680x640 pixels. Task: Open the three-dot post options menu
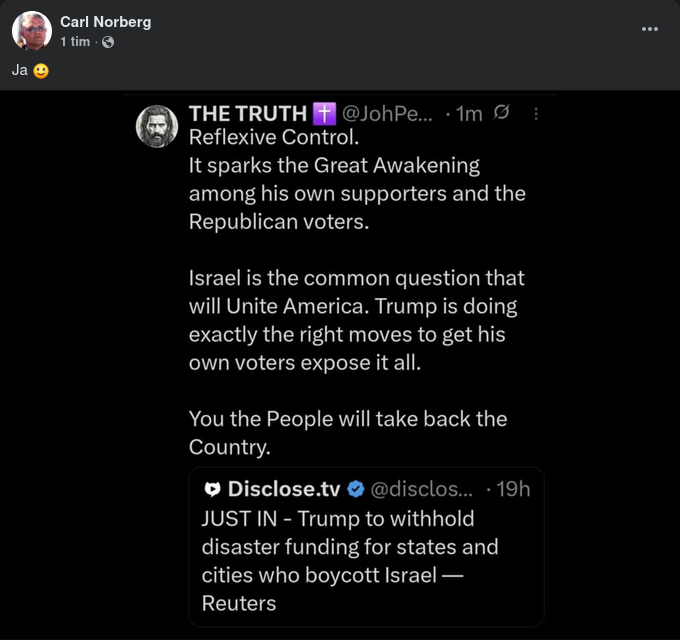[x=650, y=29]
